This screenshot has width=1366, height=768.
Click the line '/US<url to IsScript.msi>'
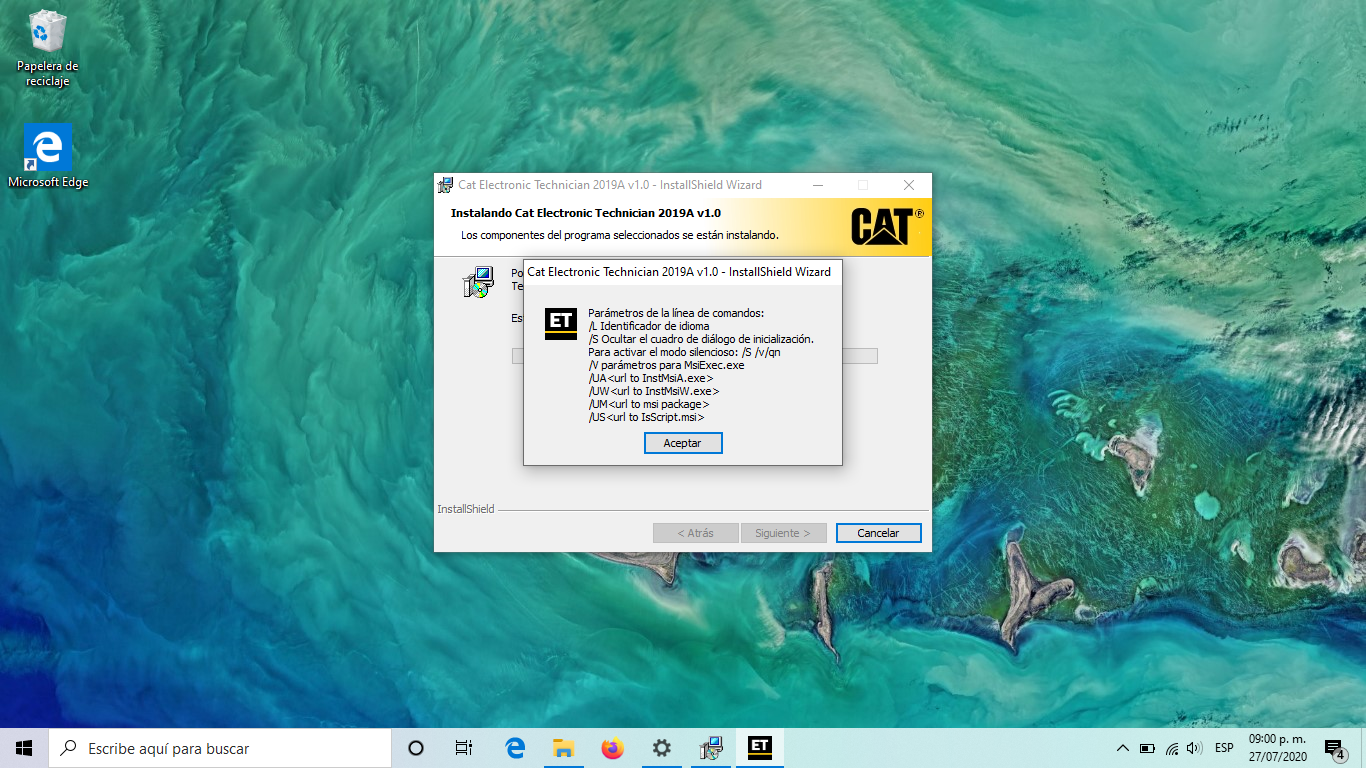(x=647, y=417)
